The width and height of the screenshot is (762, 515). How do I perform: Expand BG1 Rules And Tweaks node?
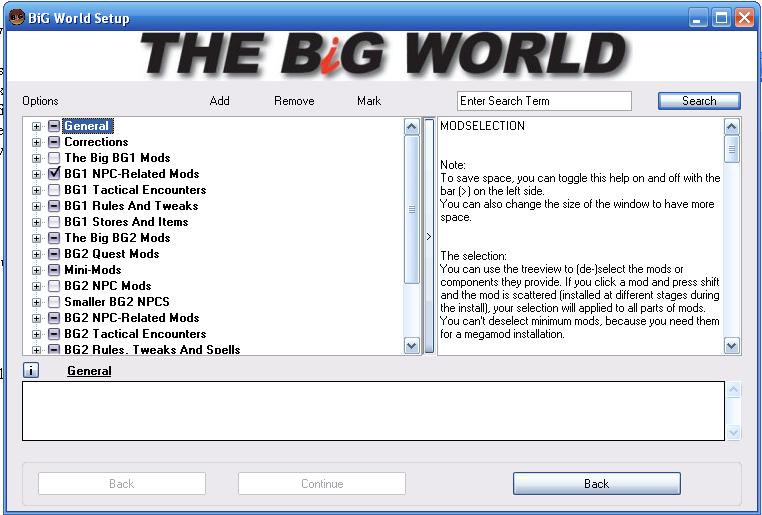point(36,206)
